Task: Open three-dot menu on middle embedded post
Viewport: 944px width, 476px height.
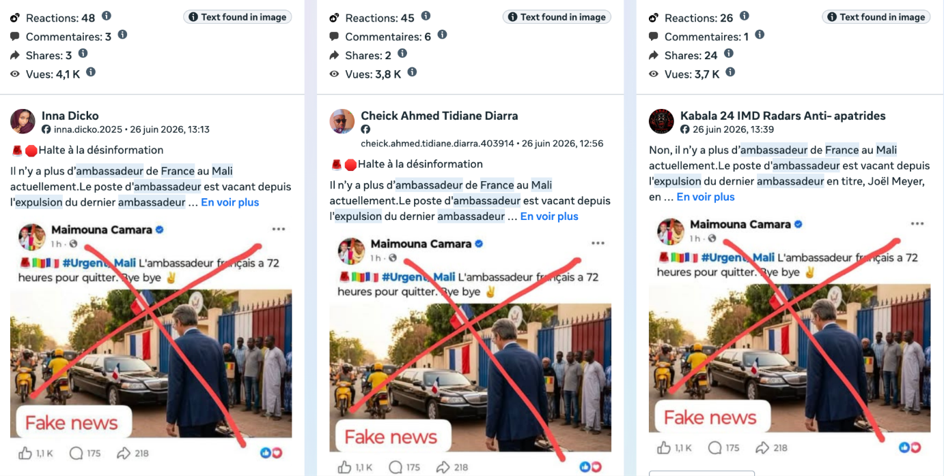Action: (x=598, y=244)
